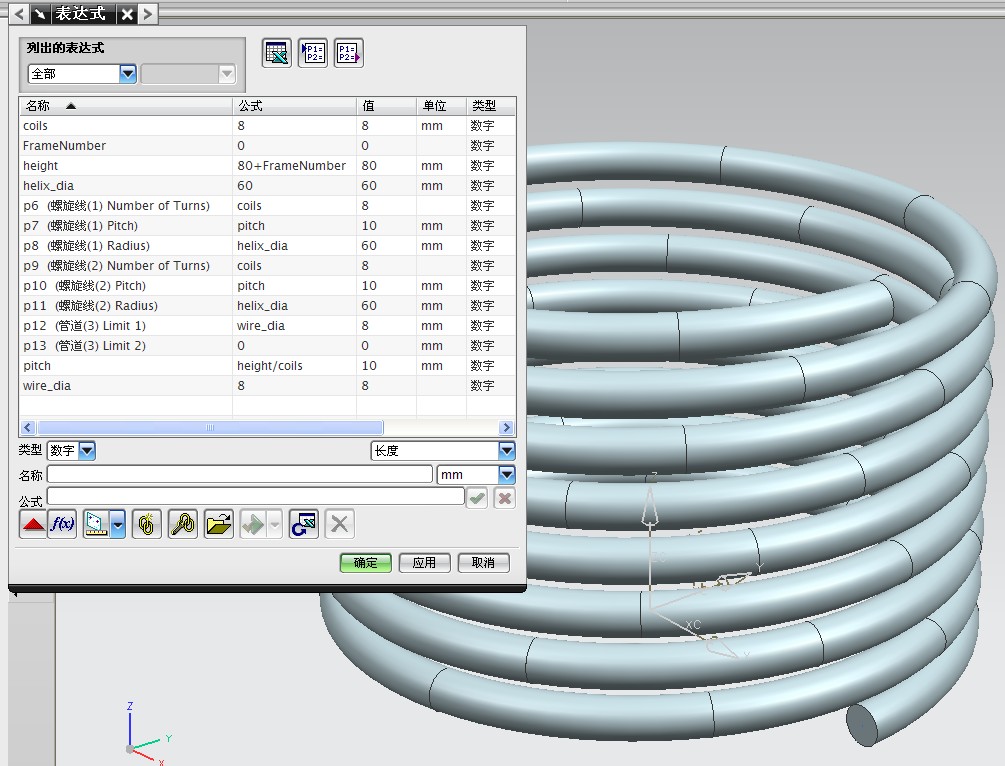
Task: Expand the measure tool dropdown arrow
Action: pyautogui.click(x=118, y=524)
